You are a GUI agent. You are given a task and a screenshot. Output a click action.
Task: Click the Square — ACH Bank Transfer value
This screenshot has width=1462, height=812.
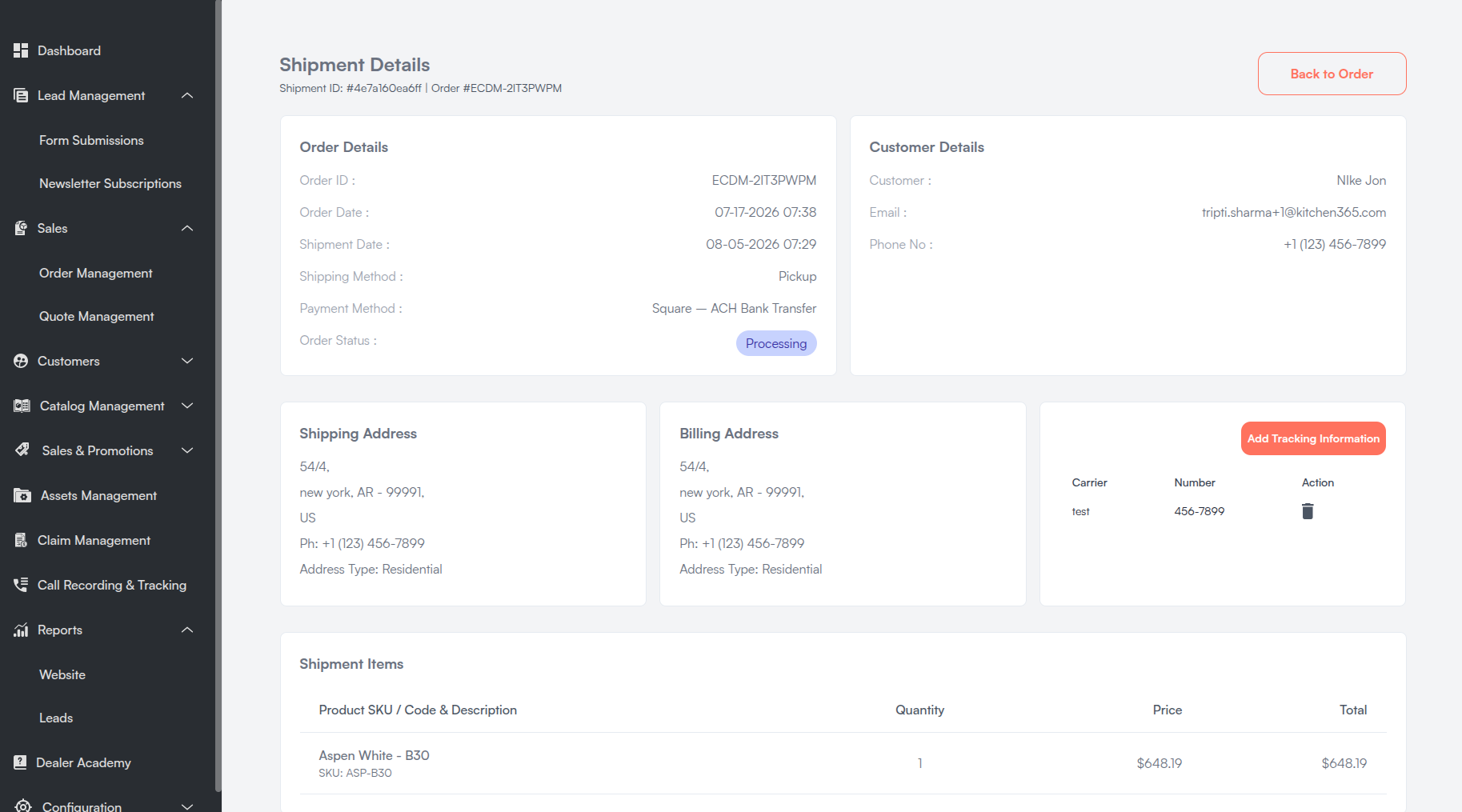click(x=734, y=308)
